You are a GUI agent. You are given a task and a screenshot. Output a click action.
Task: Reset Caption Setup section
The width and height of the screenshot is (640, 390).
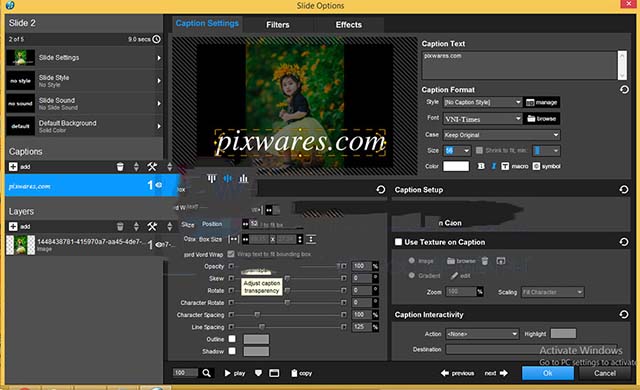(x=624, y=189)
